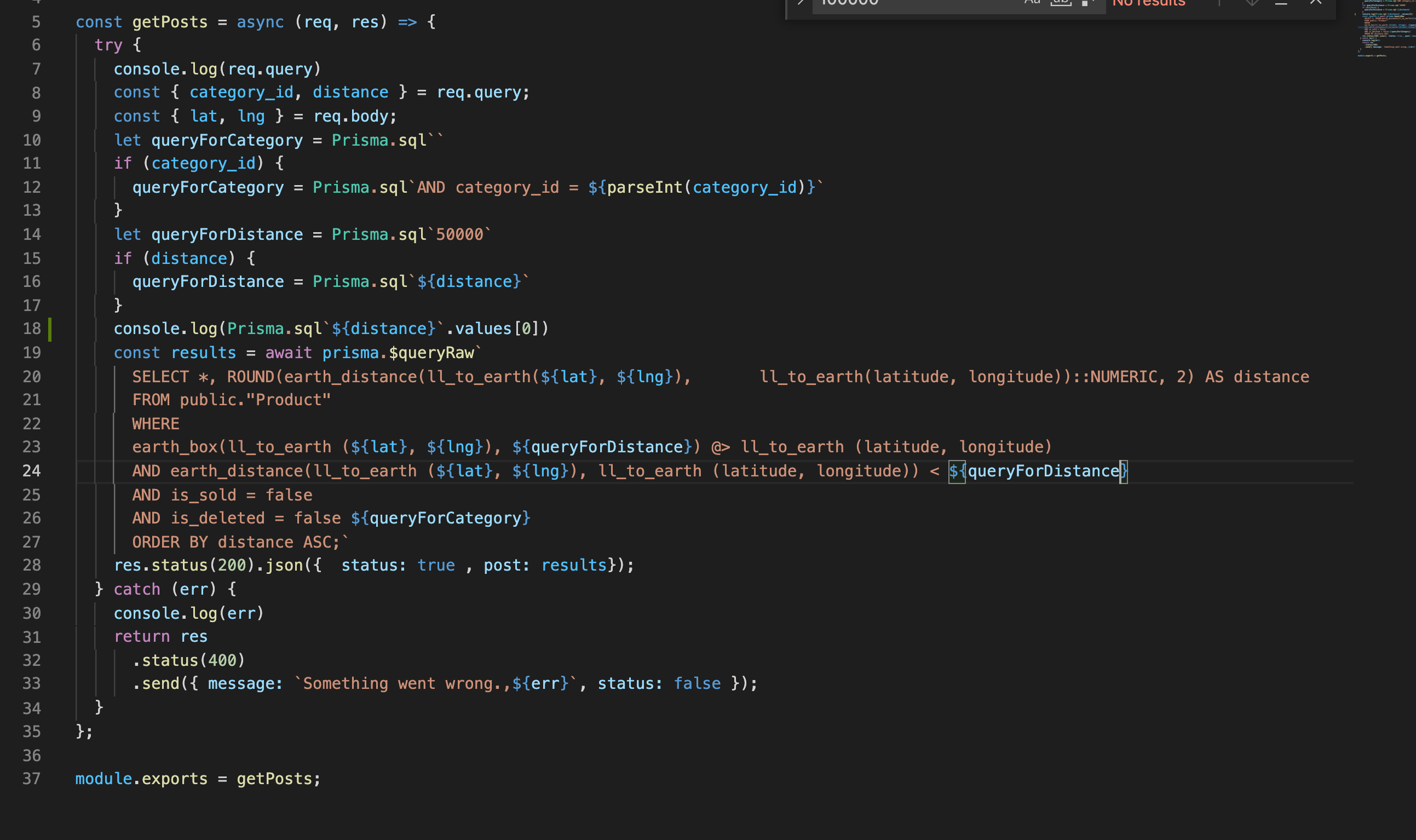This screenshot has width=1416, height=840.
Task: Click the 'return' keyword on line 31
Action: click(142, 637)
